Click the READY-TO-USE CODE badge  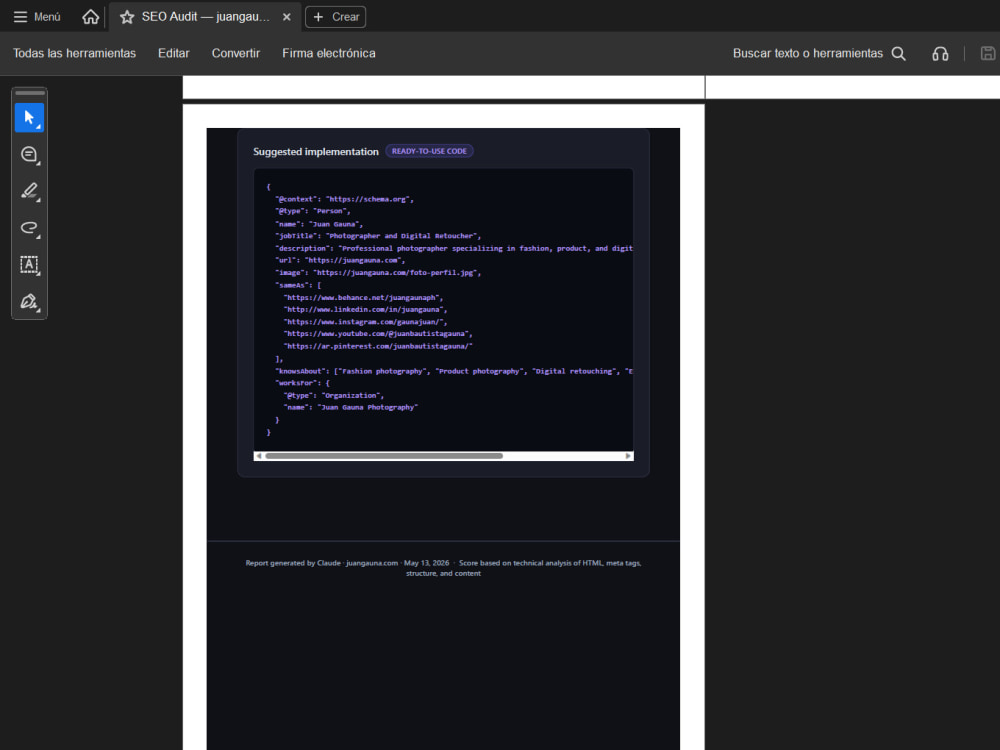point(429,151)
